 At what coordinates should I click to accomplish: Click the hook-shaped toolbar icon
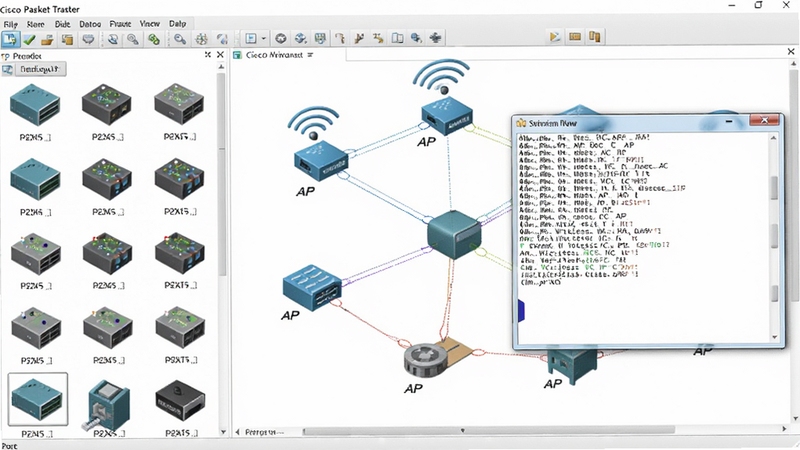[x=339, y=38]
